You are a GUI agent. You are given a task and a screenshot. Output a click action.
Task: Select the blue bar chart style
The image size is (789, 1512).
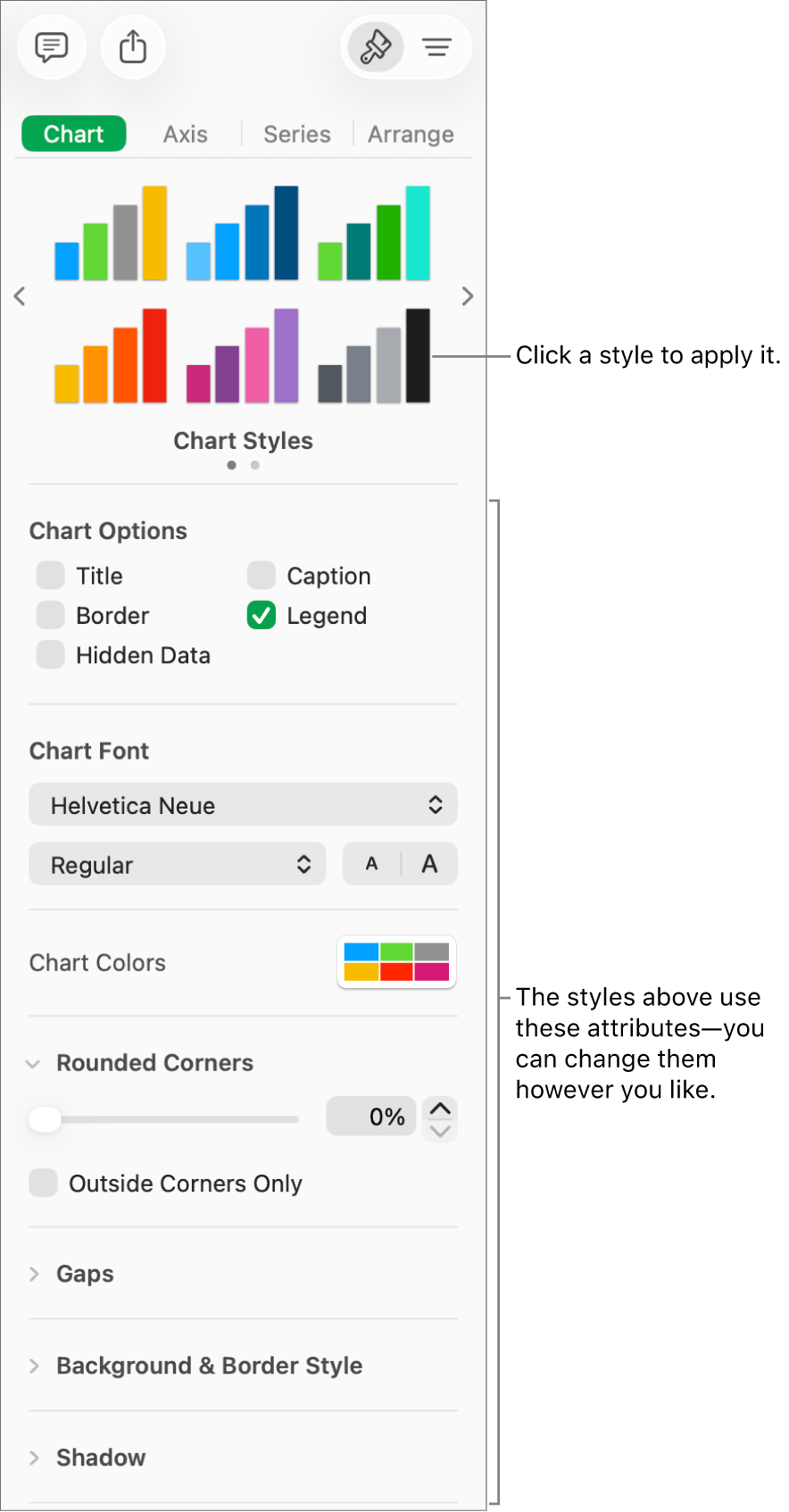(242, 232)
